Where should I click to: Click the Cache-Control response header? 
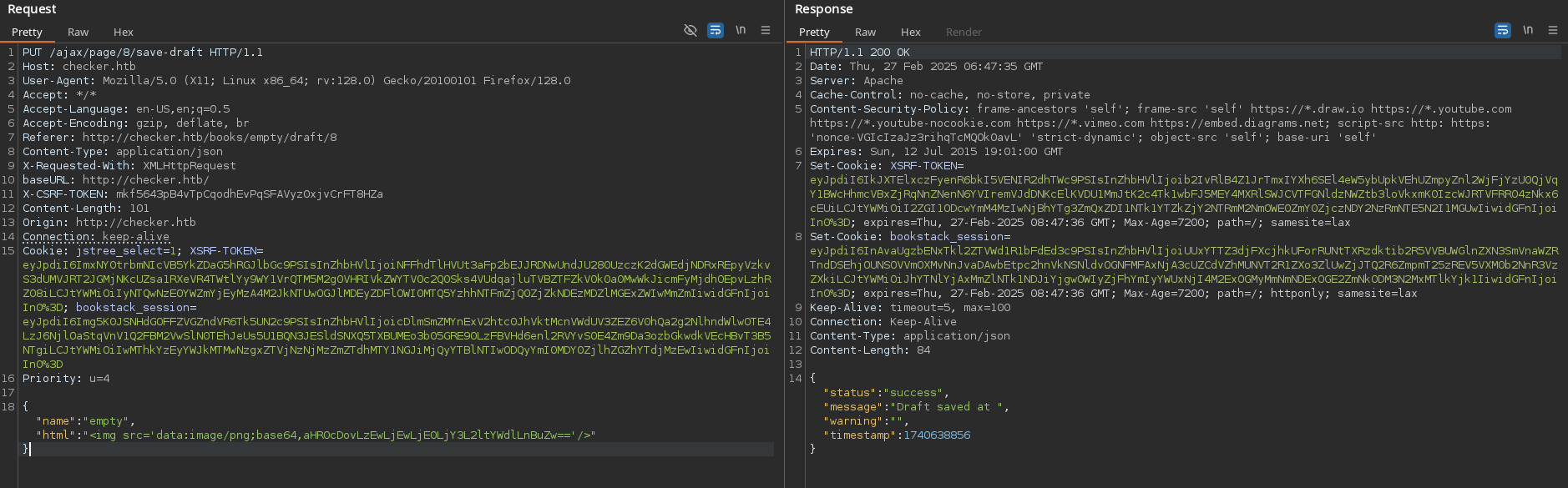950,94
